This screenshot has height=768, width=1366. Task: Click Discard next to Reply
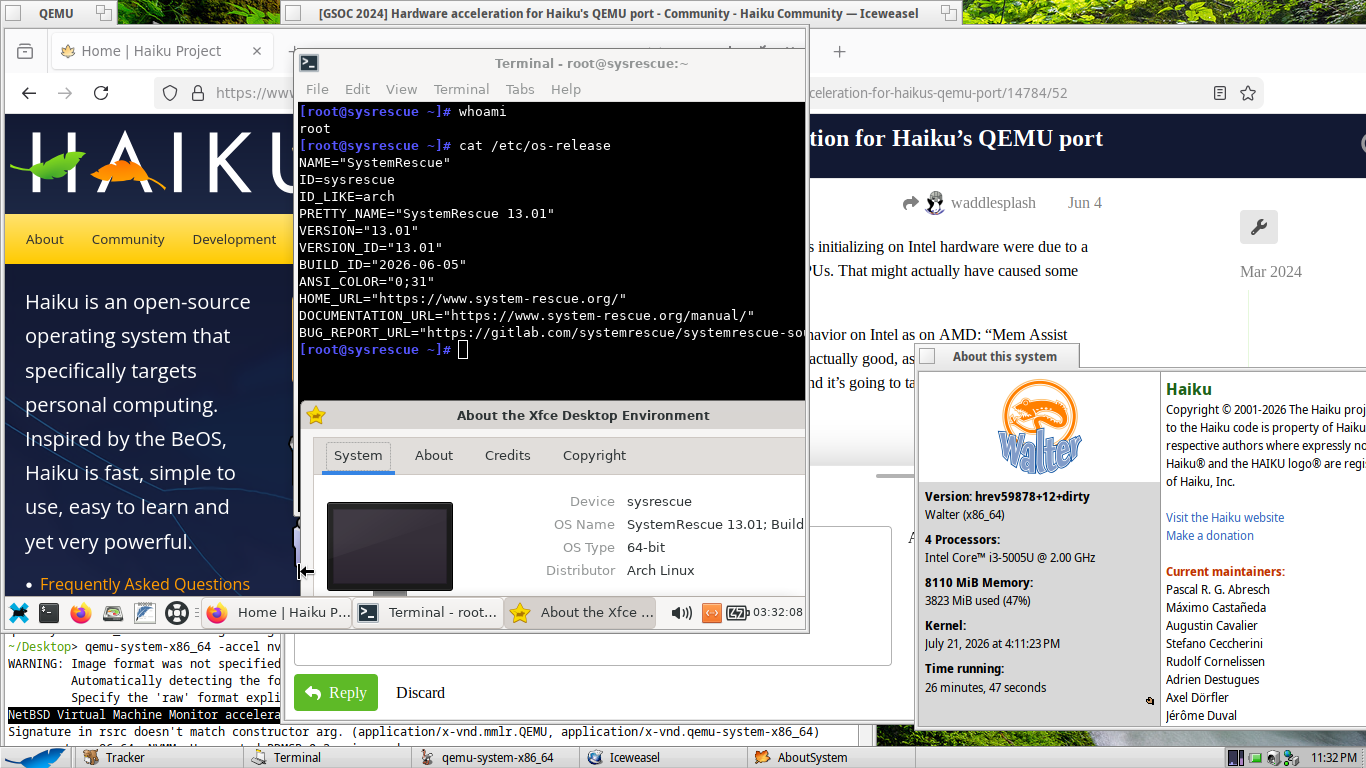tap(420, 693)
